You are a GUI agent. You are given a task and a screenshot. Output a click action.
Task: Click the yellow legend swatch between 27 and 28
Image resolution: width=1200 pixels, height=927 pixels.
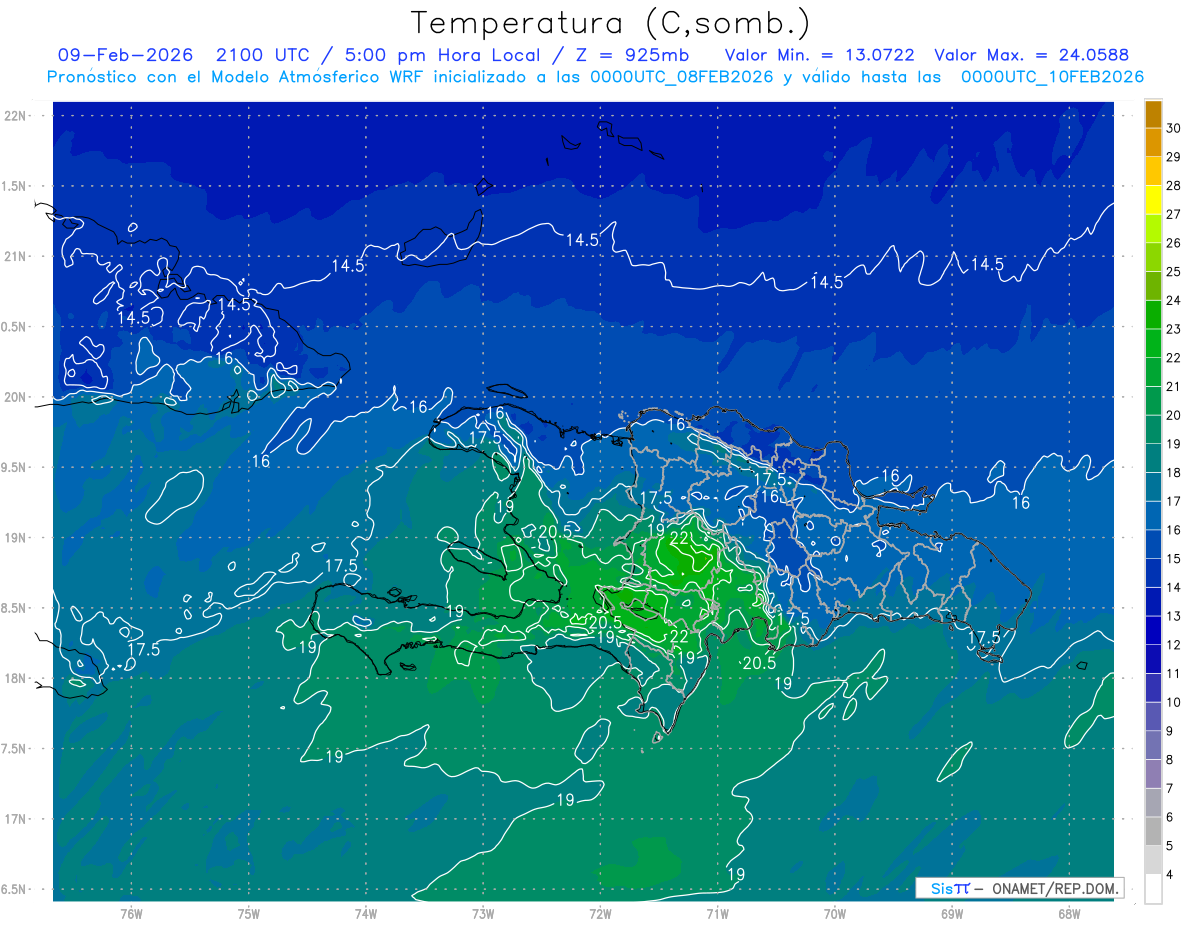coord(1153,200)
